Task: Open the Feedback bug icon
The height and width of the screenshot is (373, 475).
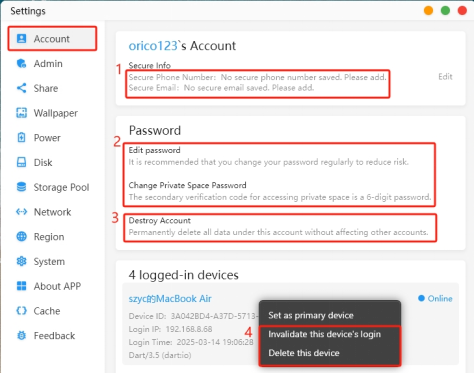Action: [x=21, y=335]
